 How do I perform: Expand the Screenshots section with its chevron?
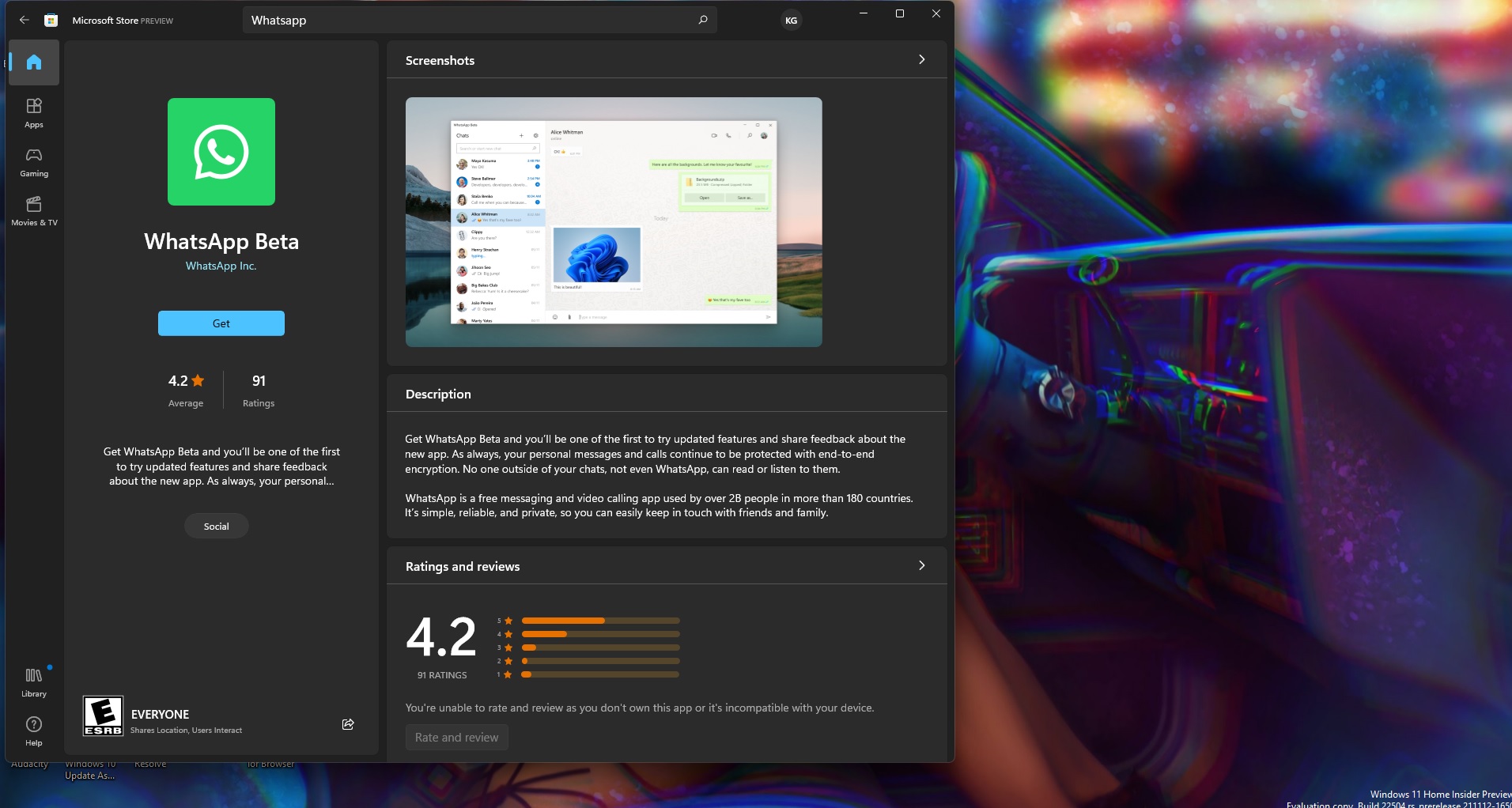[x=921, y=60]
